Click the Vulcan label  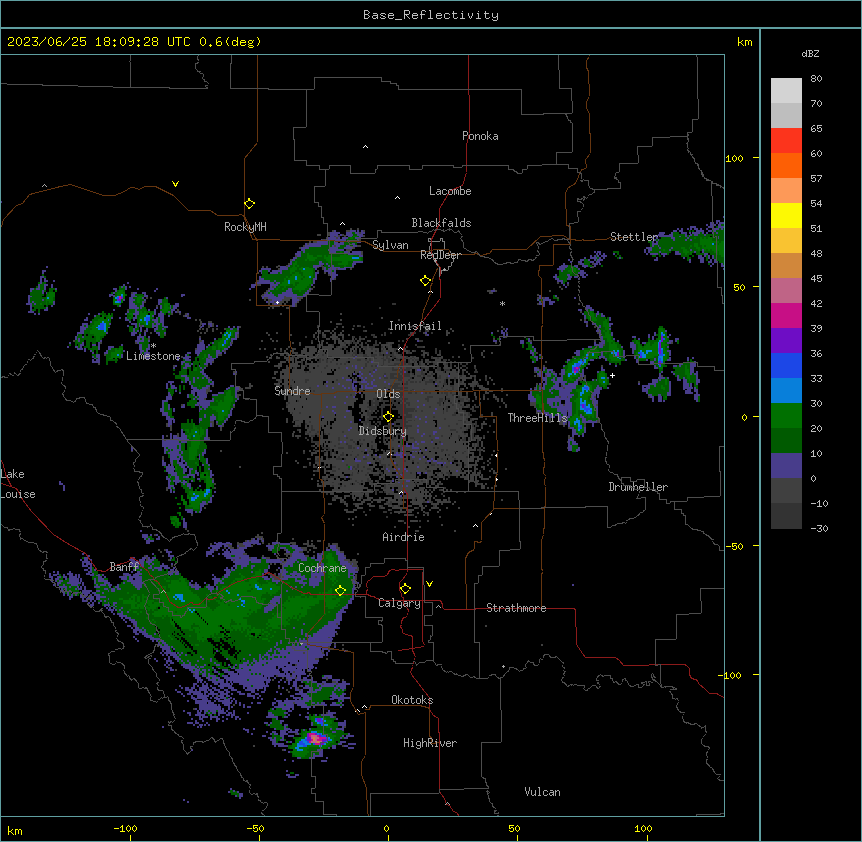tap(542, 792)
